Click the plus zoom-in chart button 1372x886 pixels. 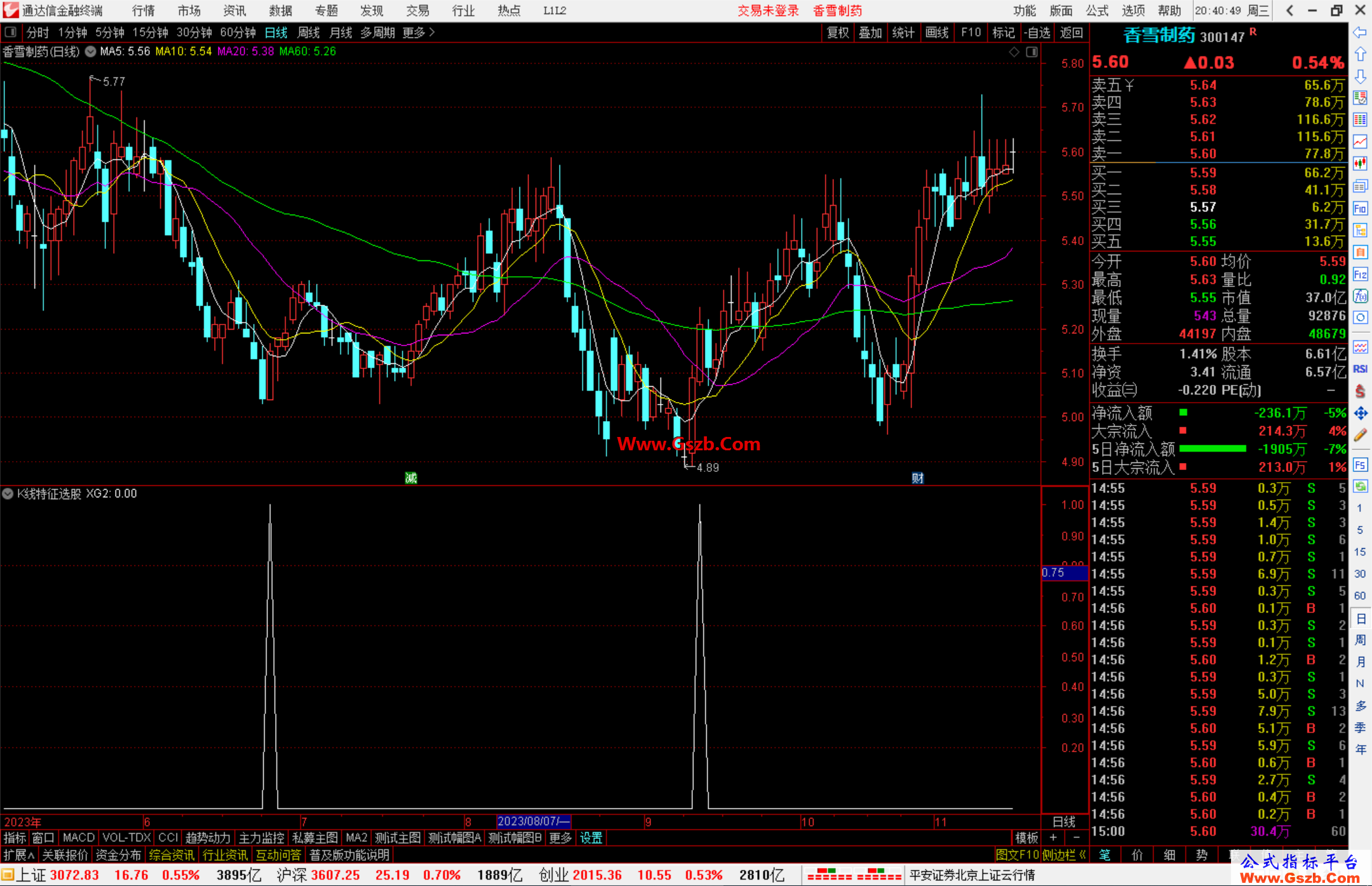pos(1054,838)
